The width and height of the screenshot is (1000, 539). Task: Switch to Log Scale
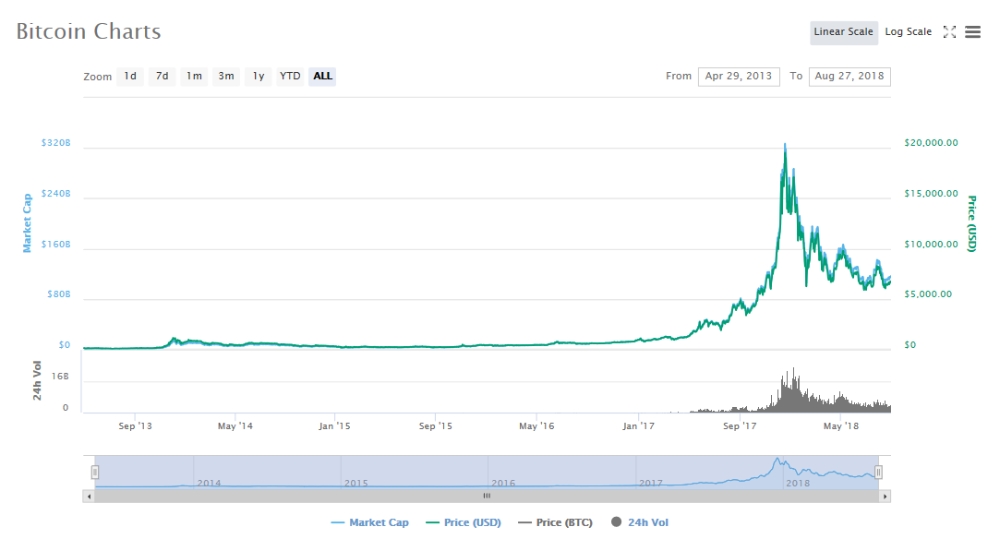tap(908, 32)
